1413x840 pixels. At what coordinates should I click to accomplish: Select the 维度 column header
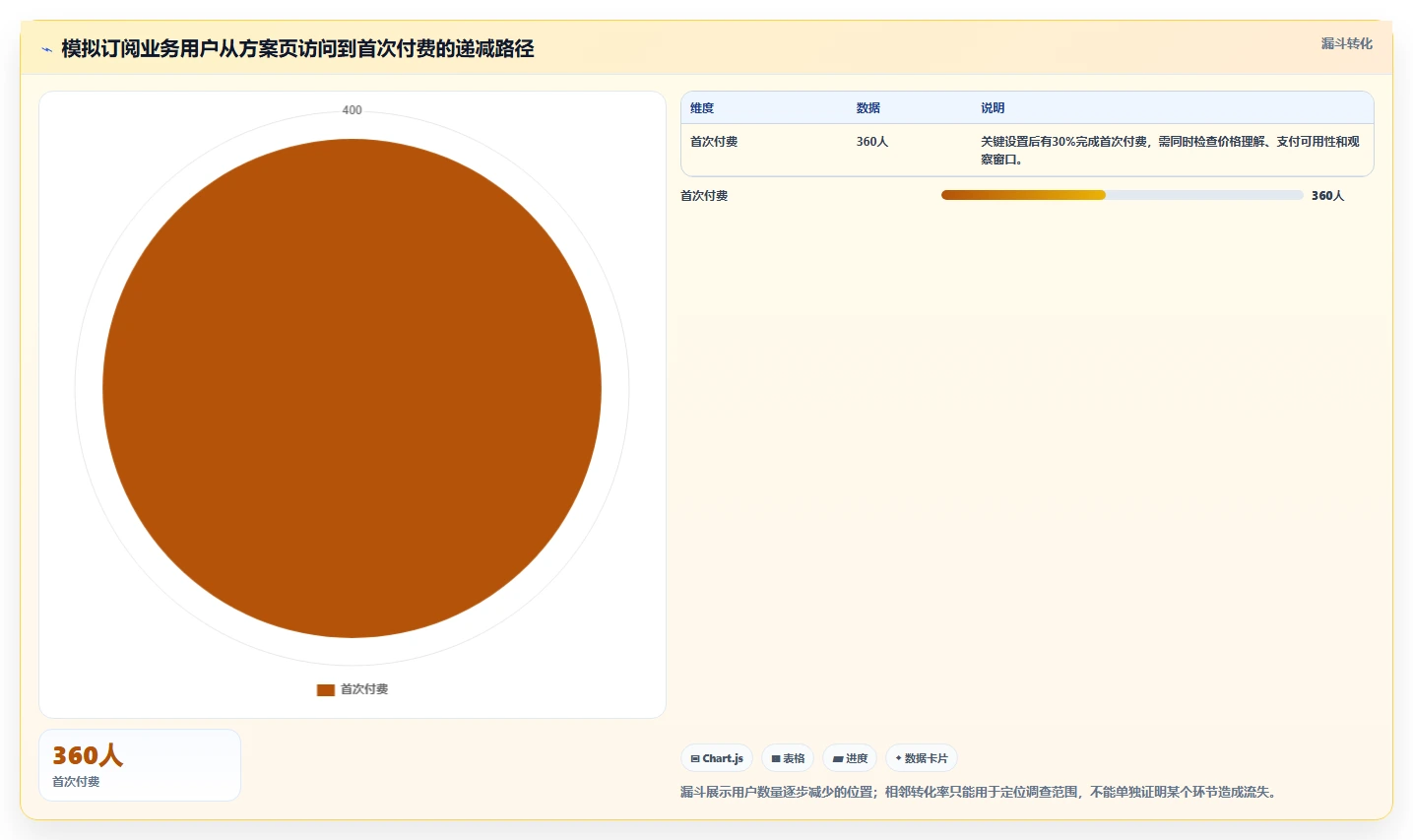pos(702,108)
